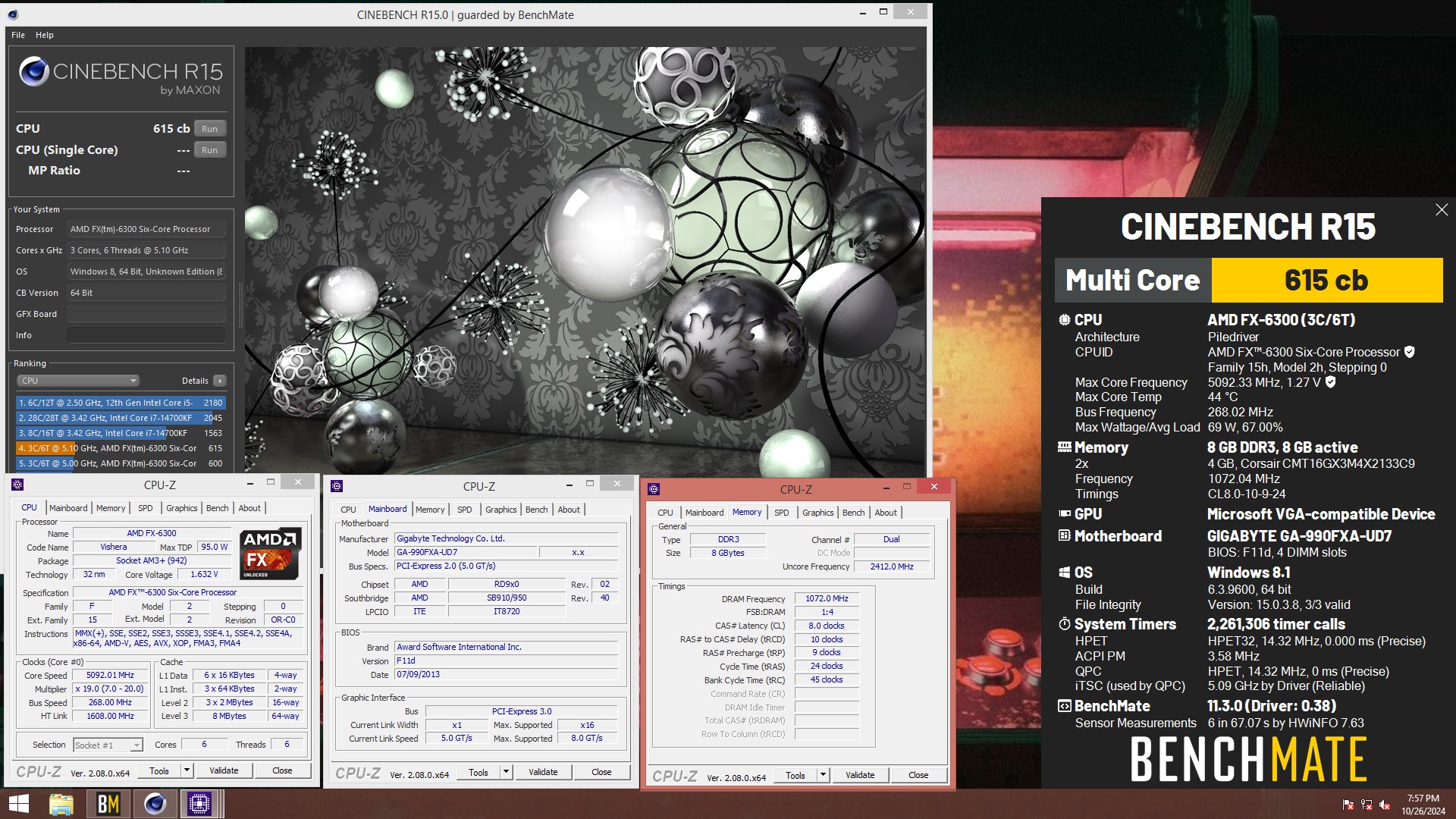Open Tools dropdown arrow in left CPU-Z
Viewport: 1456px width, 819px height.
click(187, 770)
